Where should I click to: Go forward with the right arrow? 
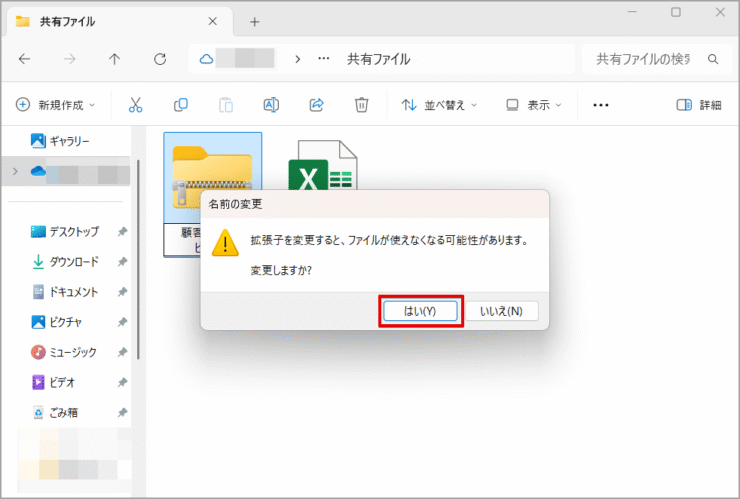pyautogui.click(x=69, y=59)
